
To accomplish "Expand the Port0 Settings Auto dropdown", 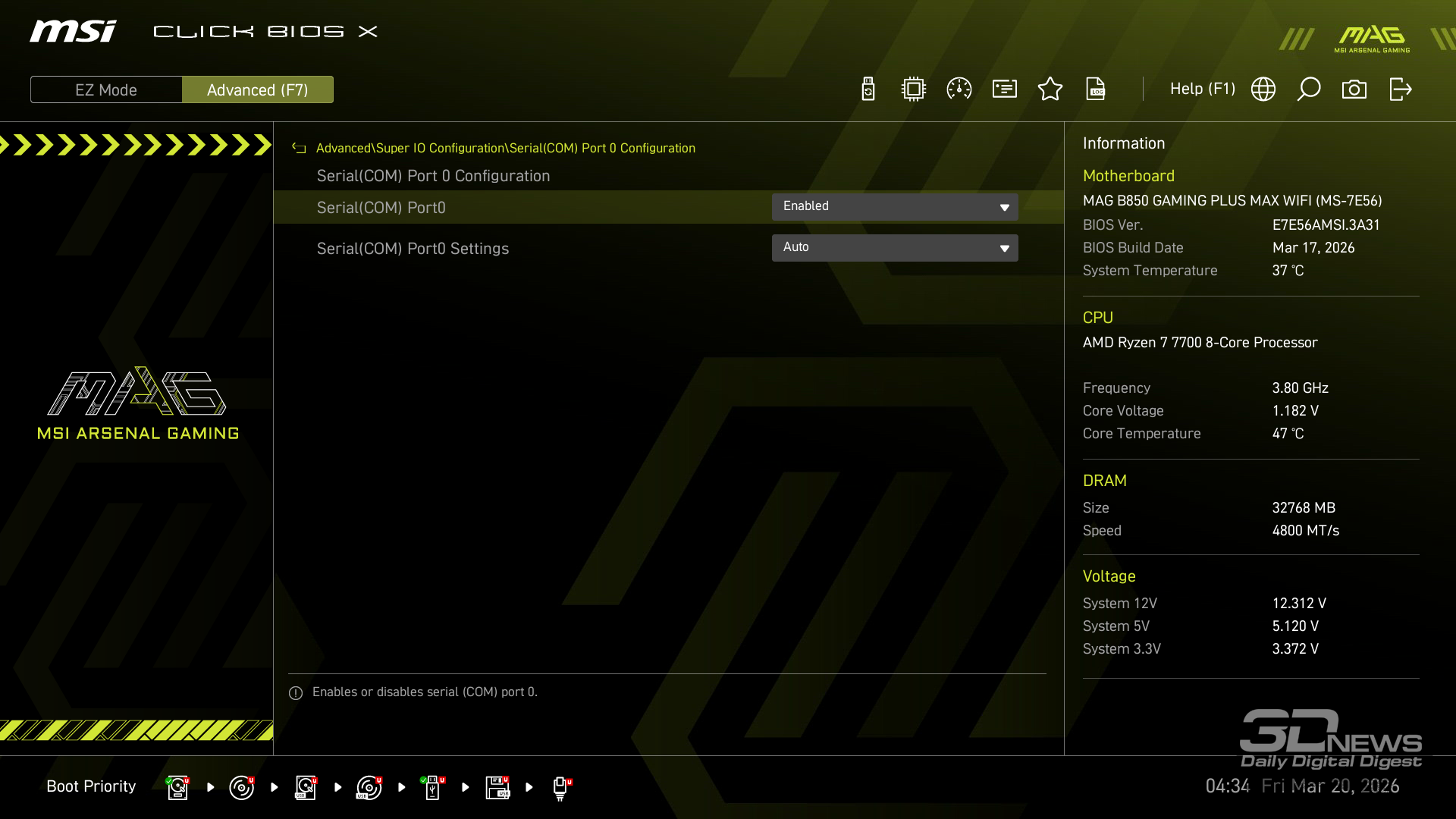I will (x=894, y=248).
